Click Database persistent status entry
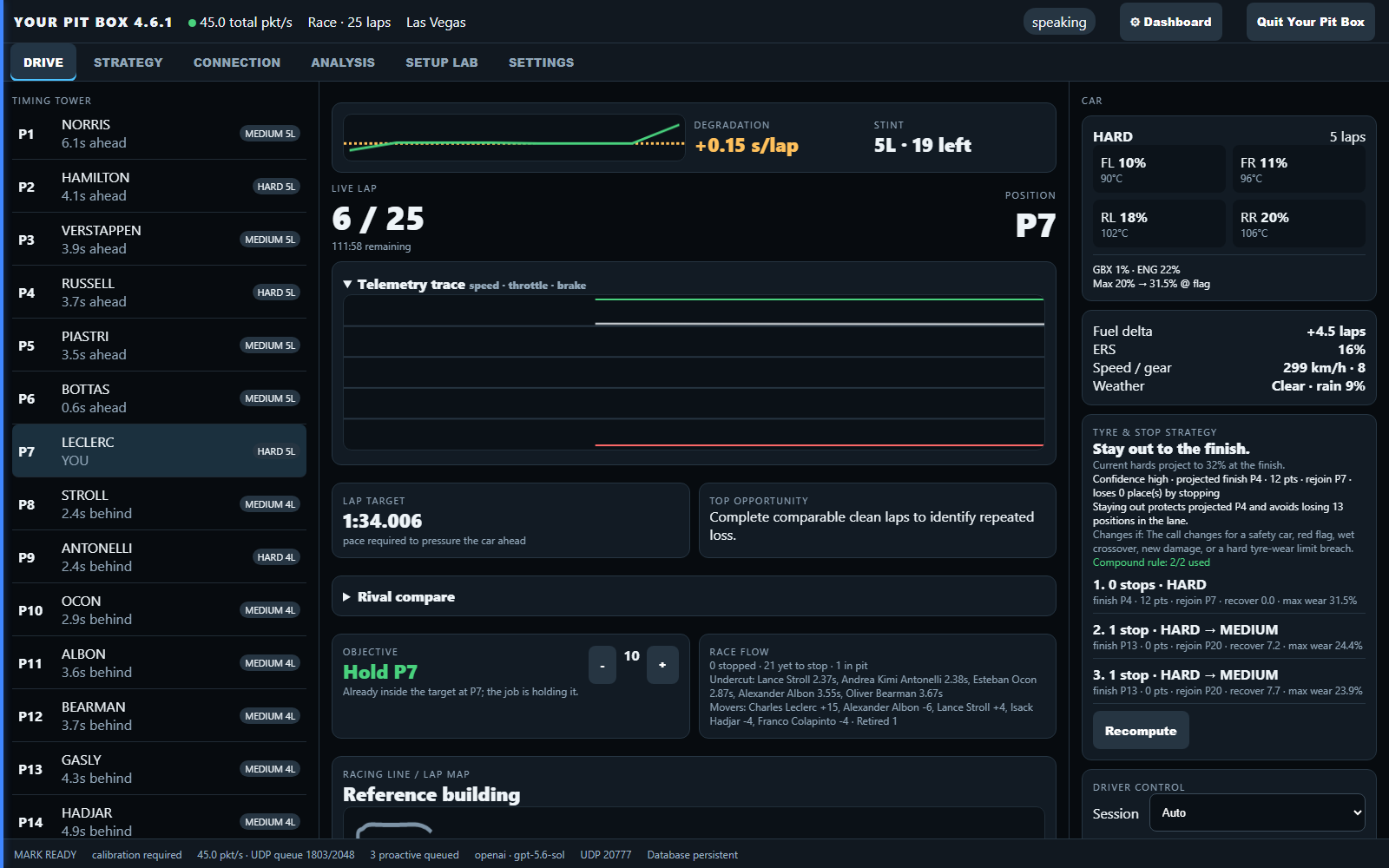The height and width of the screenshot is (868, 1389). pos(692,855)
